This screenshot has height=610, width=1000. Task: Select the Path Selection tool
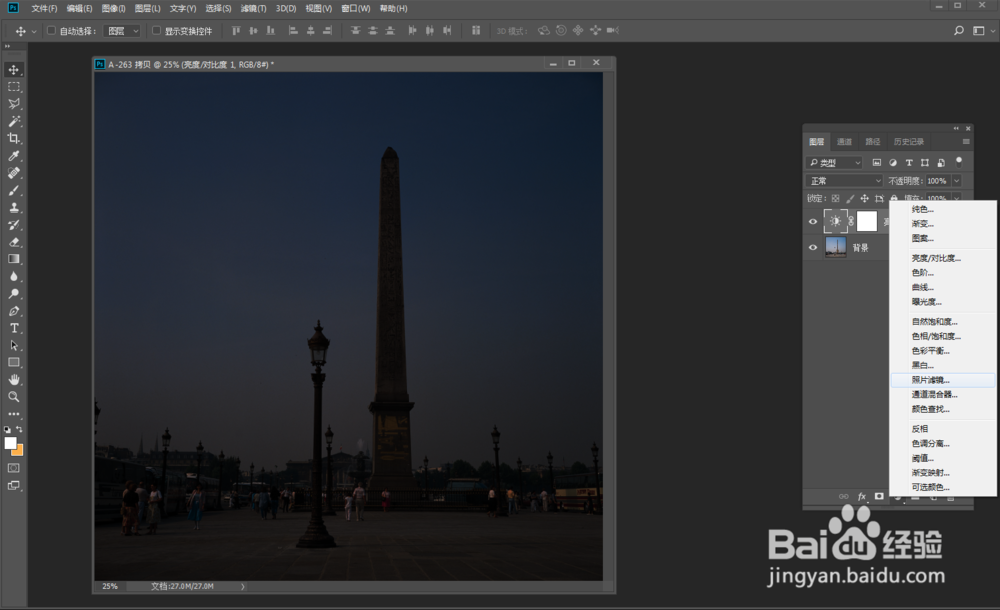coord(13,345)
